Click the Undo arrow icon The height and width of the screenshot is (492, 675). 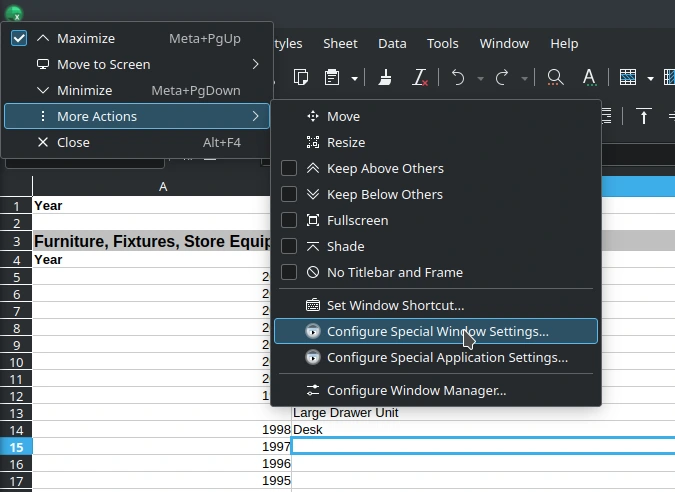coord(458,78)
